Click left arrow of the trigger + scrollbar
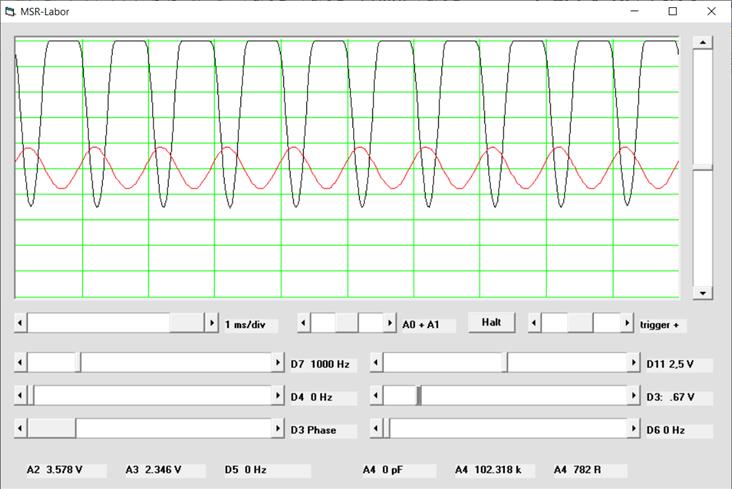 [534, 324]
